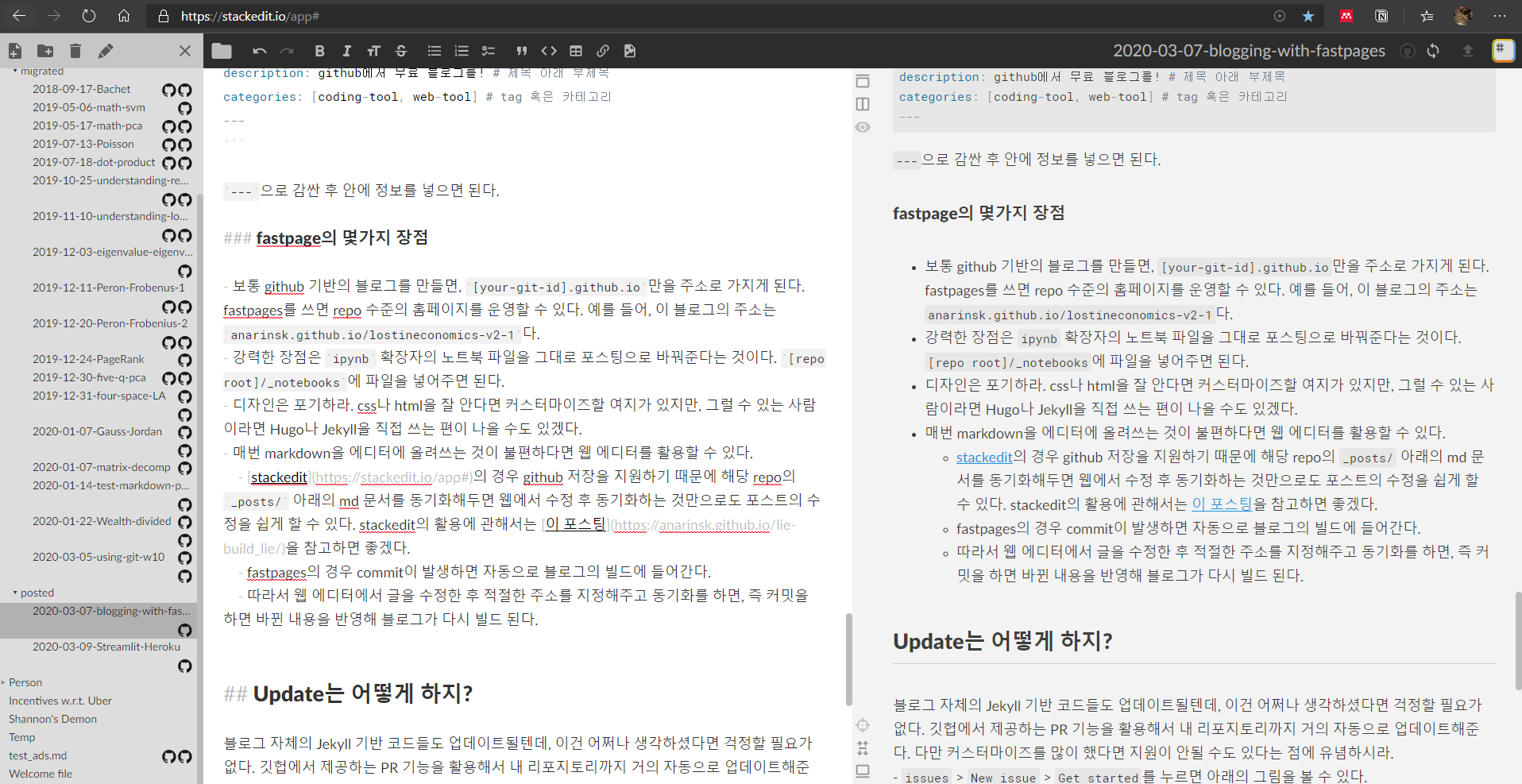The image size is (1522, 784).
Task: Open '이 포스팅' link in preview
Action: click(1222, 504)
